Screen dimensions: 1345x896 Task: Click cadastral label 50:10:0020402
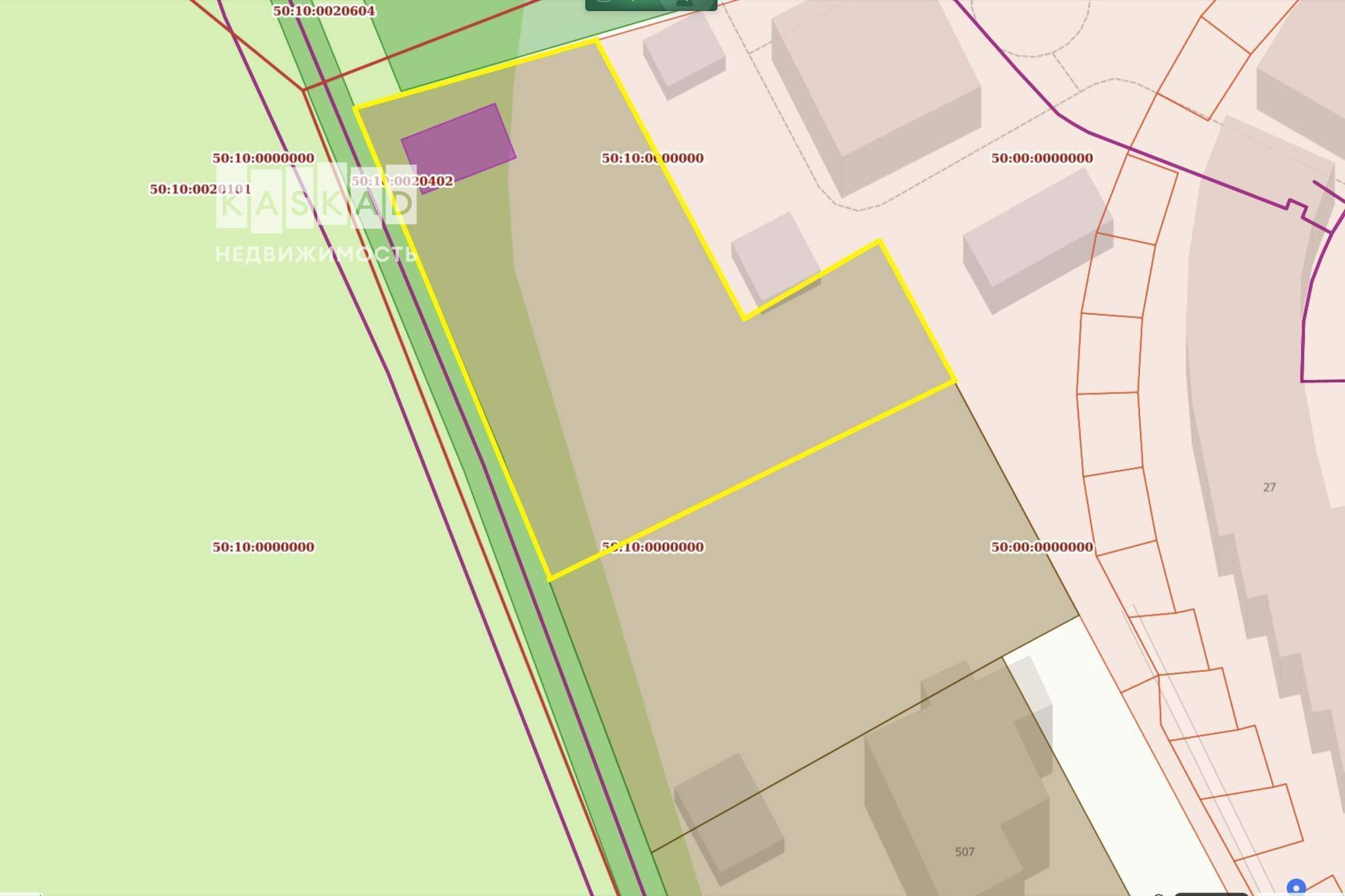click(402, 181)
